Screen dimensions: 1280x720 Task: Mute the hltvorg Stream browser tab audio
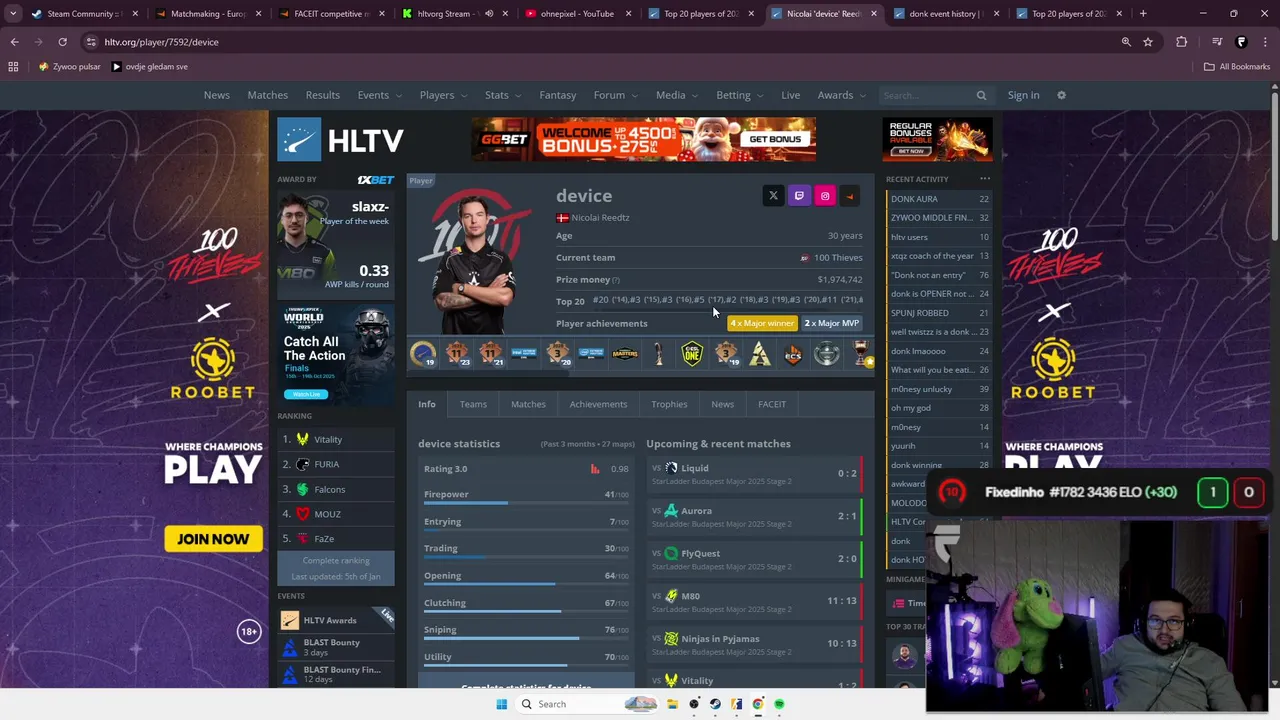488,14
